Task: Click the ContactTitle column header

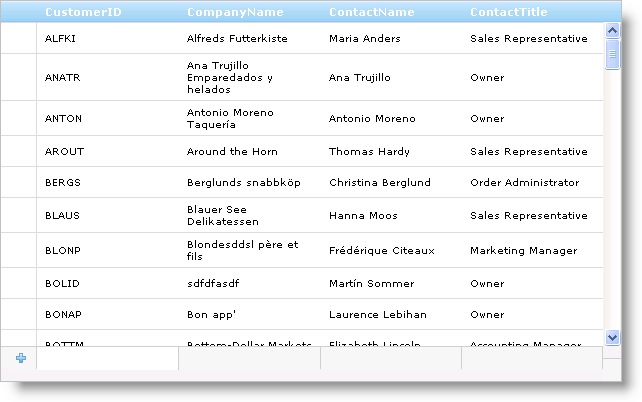Action: tap(509, 12)
